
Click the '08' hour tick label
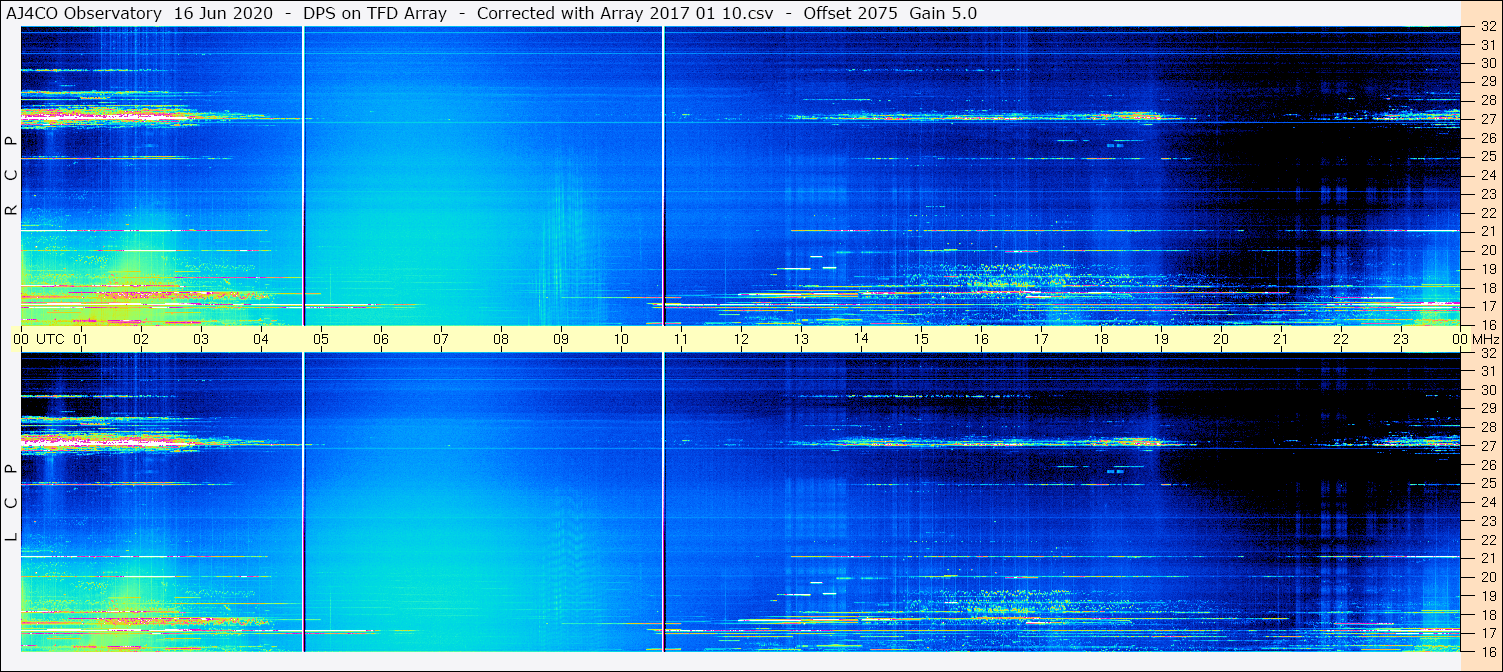pyautogui.click(x=501, y=339)
